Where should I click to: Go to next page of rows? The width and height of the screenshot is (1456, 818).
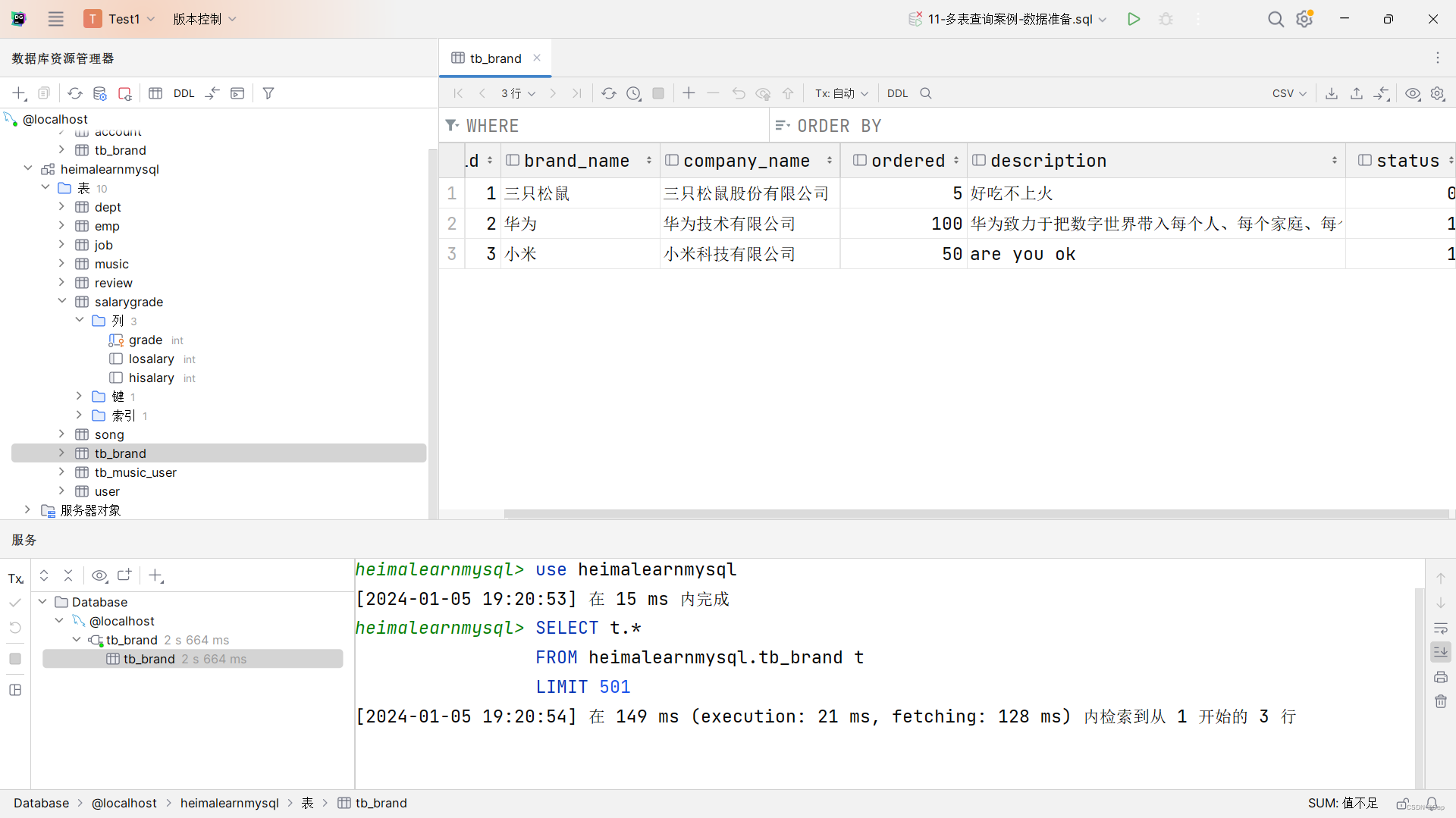pyautogui.click(x=553, y=93)
